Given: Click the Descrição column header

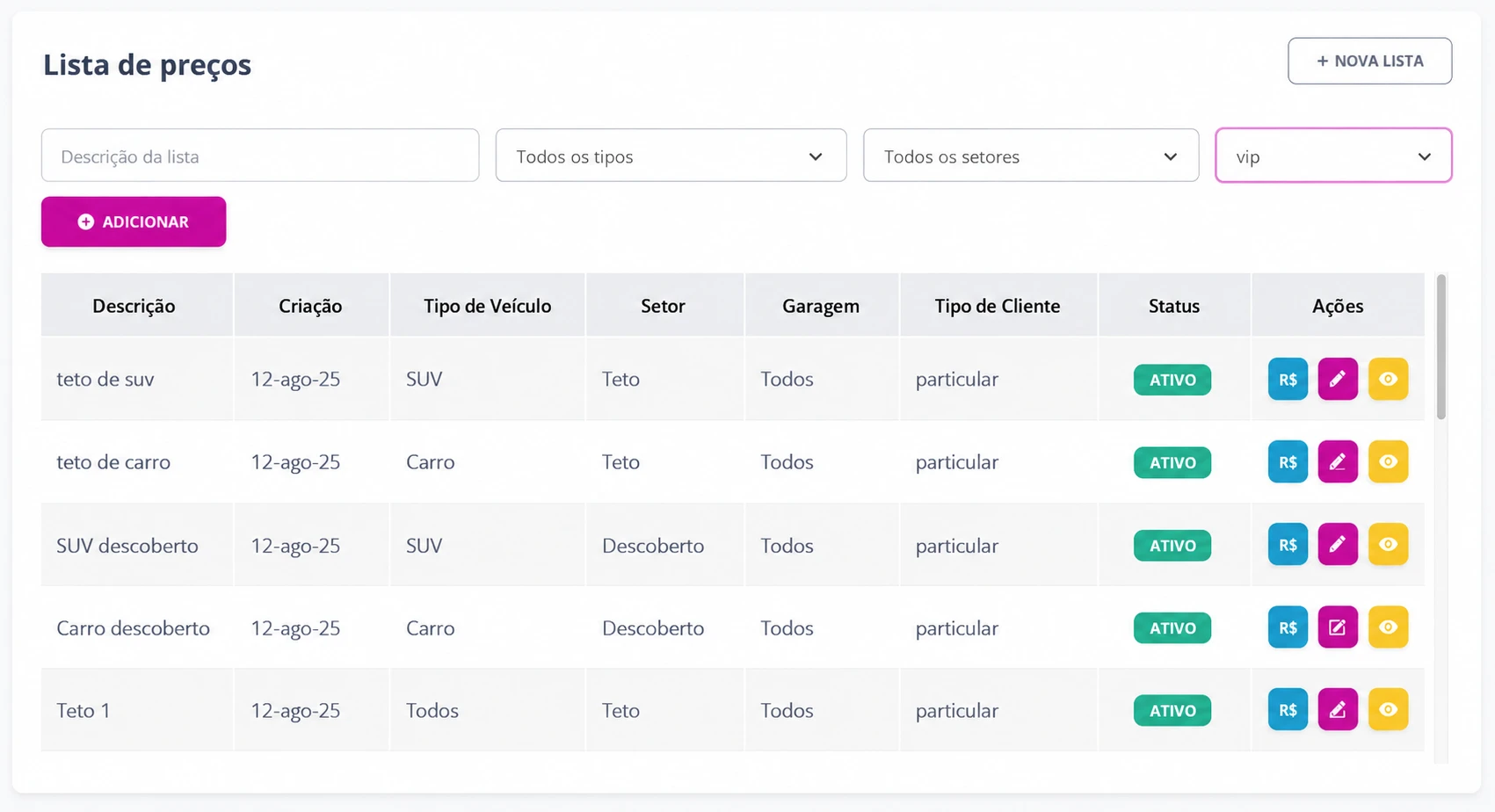Looking at the screenshot, I should tap(136, 305).
